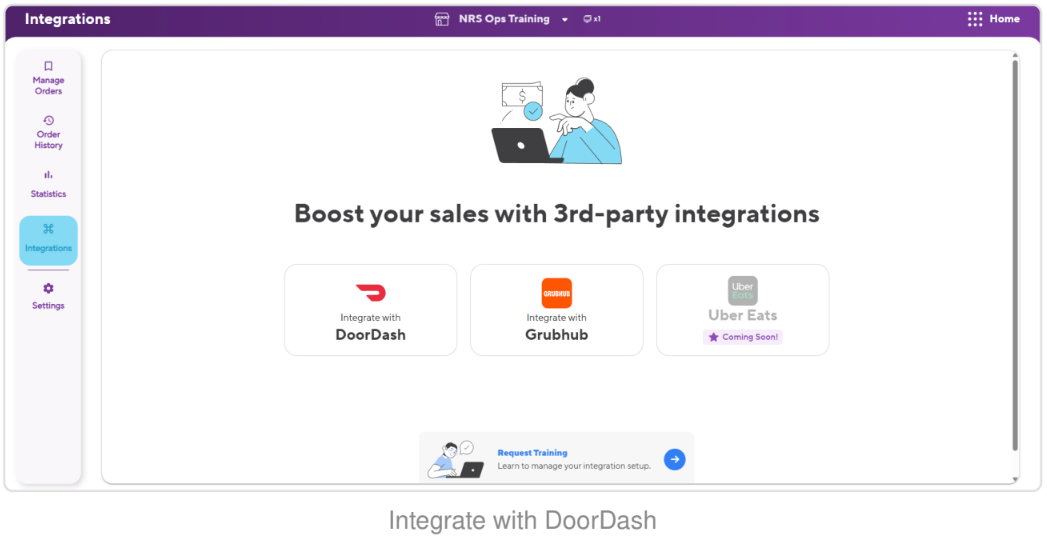Open Settings from the sidebar
The width and height of the screenshot is (1047, 539).
[x=48, y=296]
